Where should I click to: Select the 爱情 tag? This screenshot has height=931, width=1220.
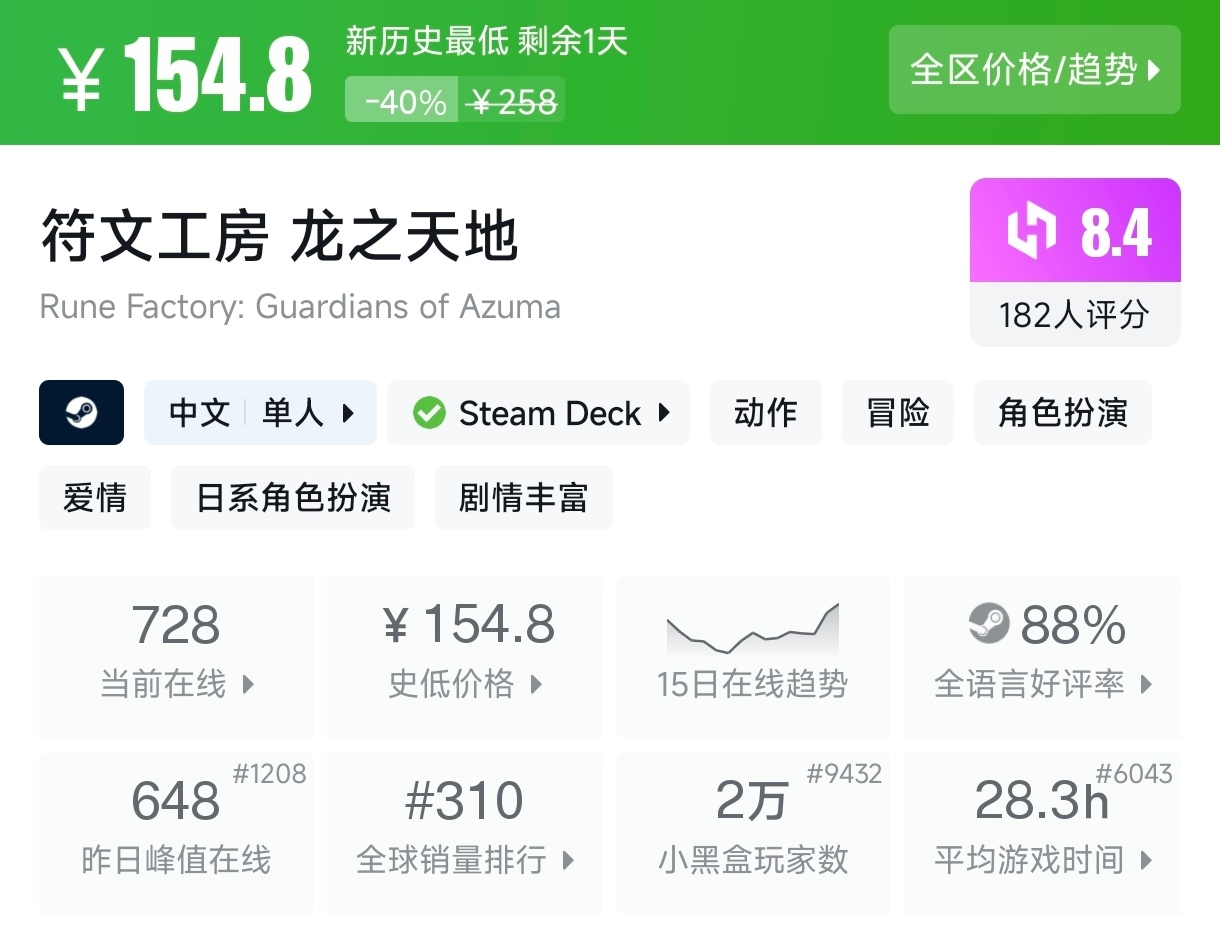[x=95, y=497]
